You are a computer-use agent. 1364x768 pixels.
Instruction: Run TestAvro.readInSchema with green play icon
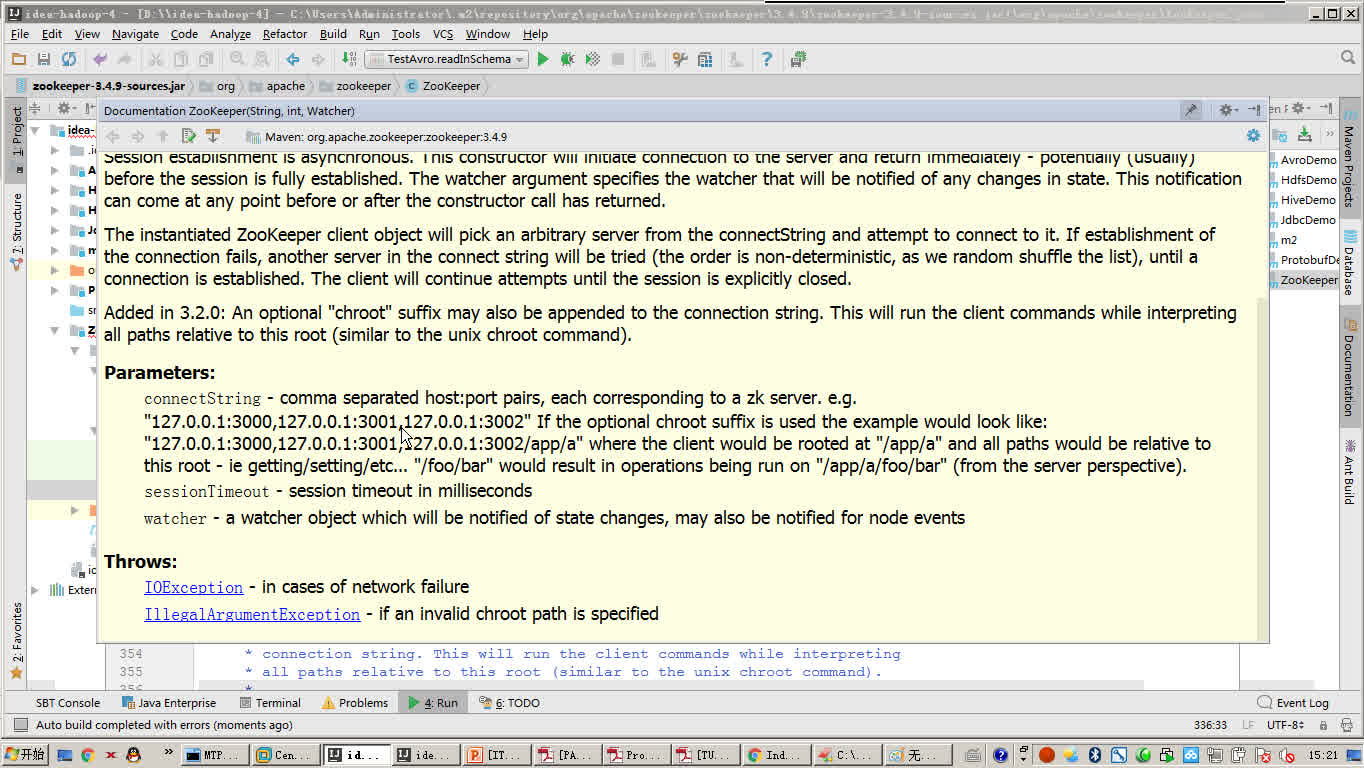[543, 60]
